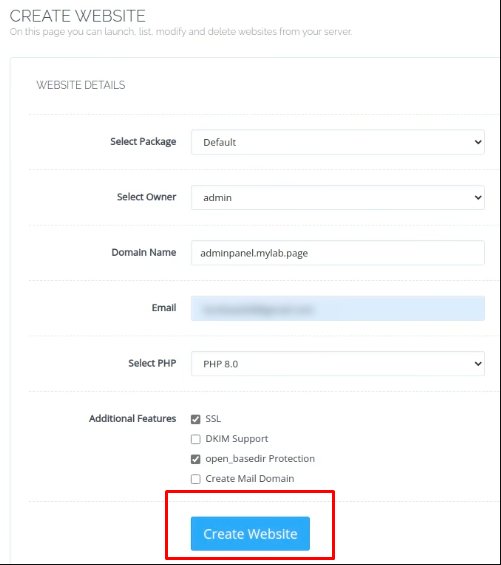The width and height of the screenshot is (501, 565).
Task: Click the WEBSITE DETAILS section heading
Action: click(81, 85)
